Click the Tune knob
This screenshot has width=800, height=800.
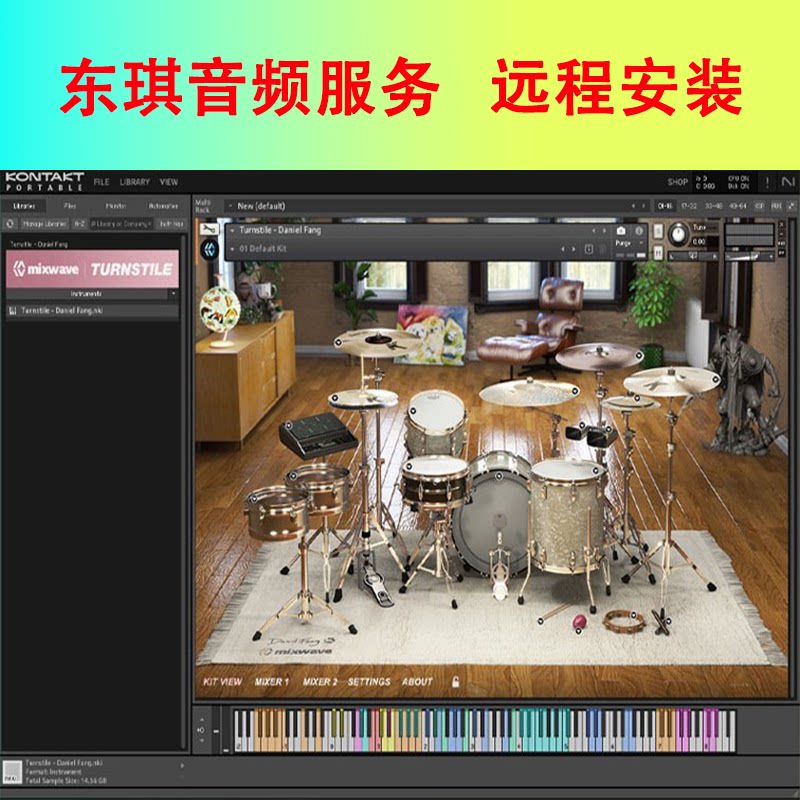678,234
